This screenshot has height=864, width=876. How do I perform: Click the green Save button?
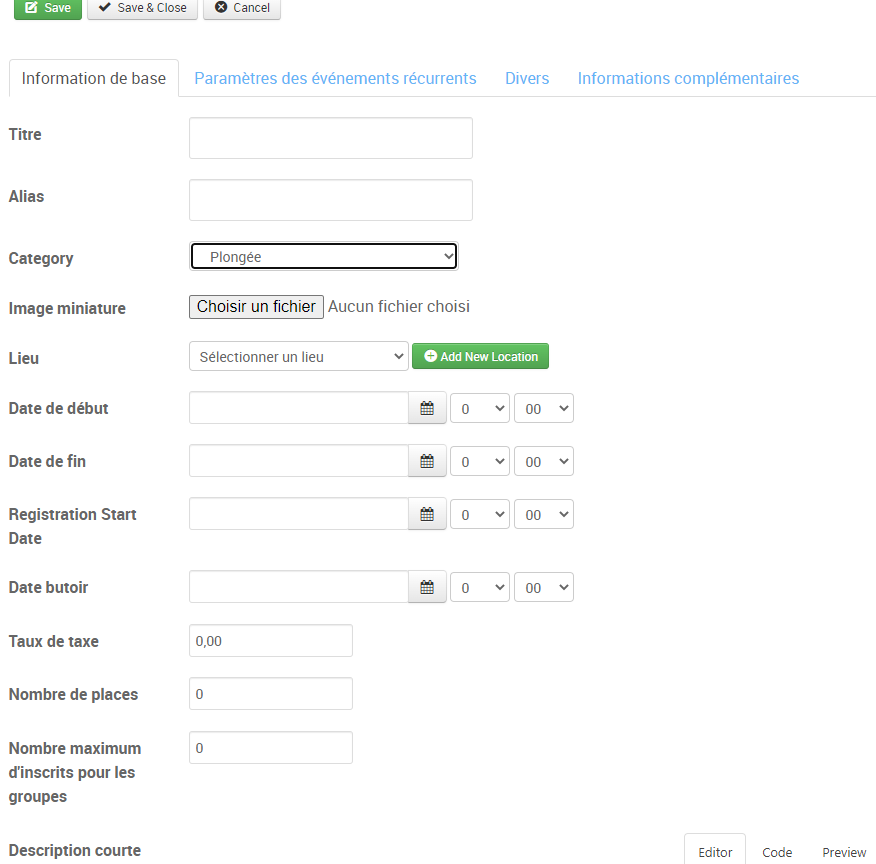pos(47,8)
